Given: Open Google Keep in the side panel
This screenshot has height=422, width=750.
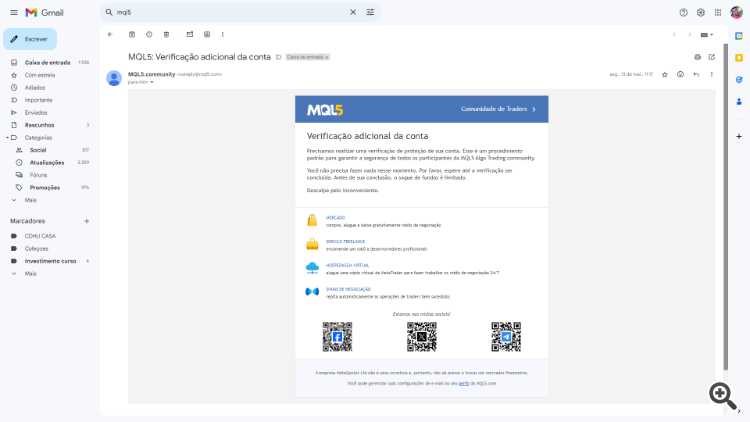Looking at the screenshot, I should click(x=739, y=58).
